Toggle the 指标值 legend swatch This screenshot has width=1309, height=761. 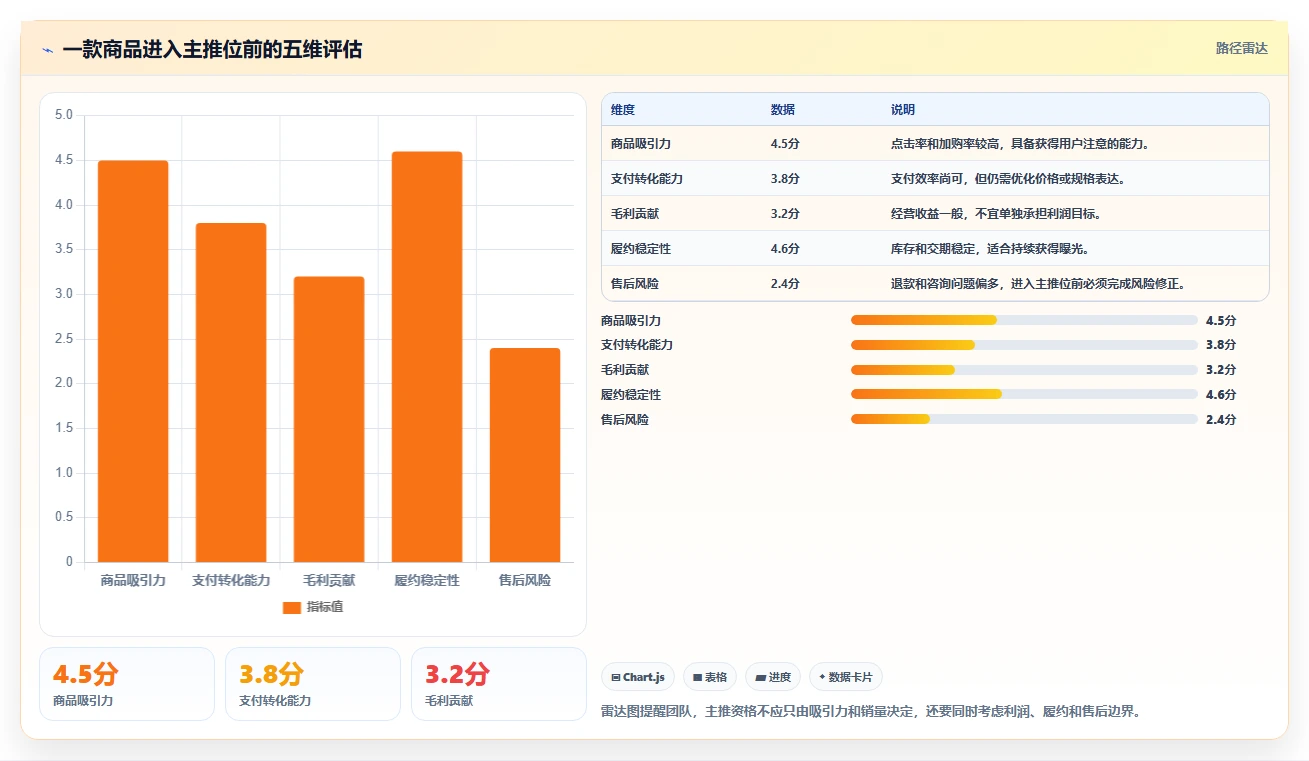292,607
